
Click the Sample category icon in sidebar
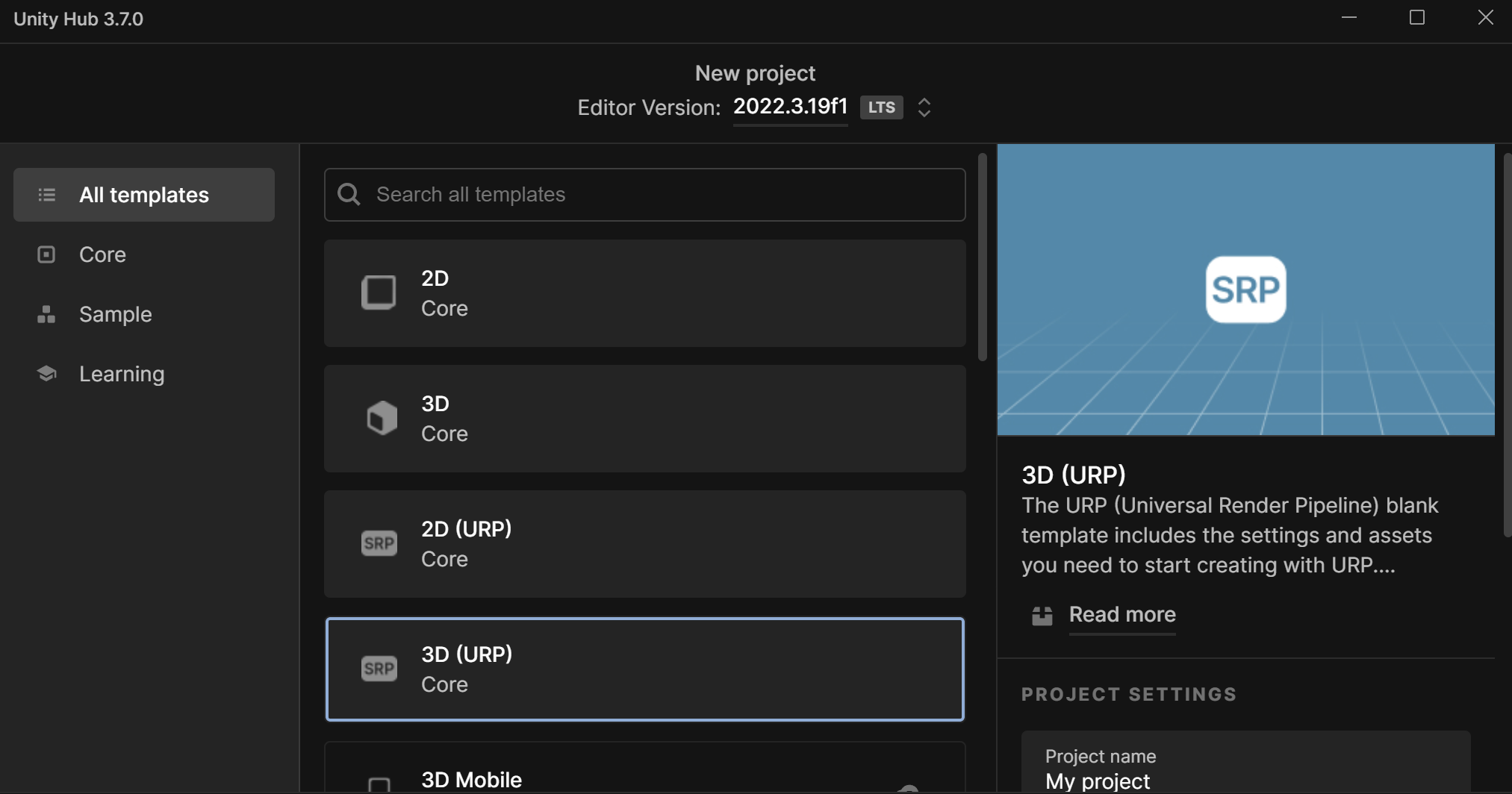(46, 314)
